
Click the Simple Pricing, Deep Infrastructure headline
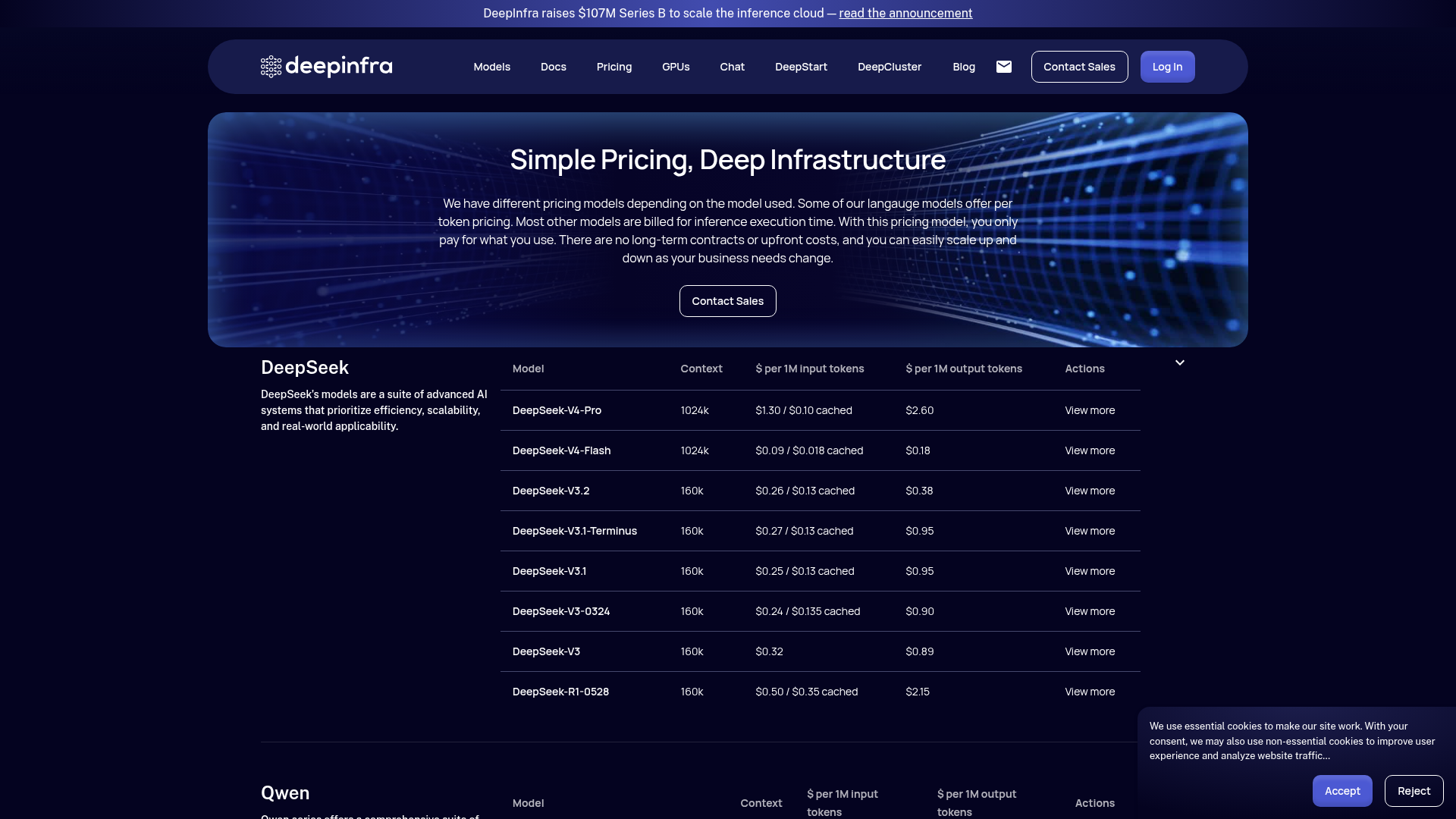pos(728,160)
